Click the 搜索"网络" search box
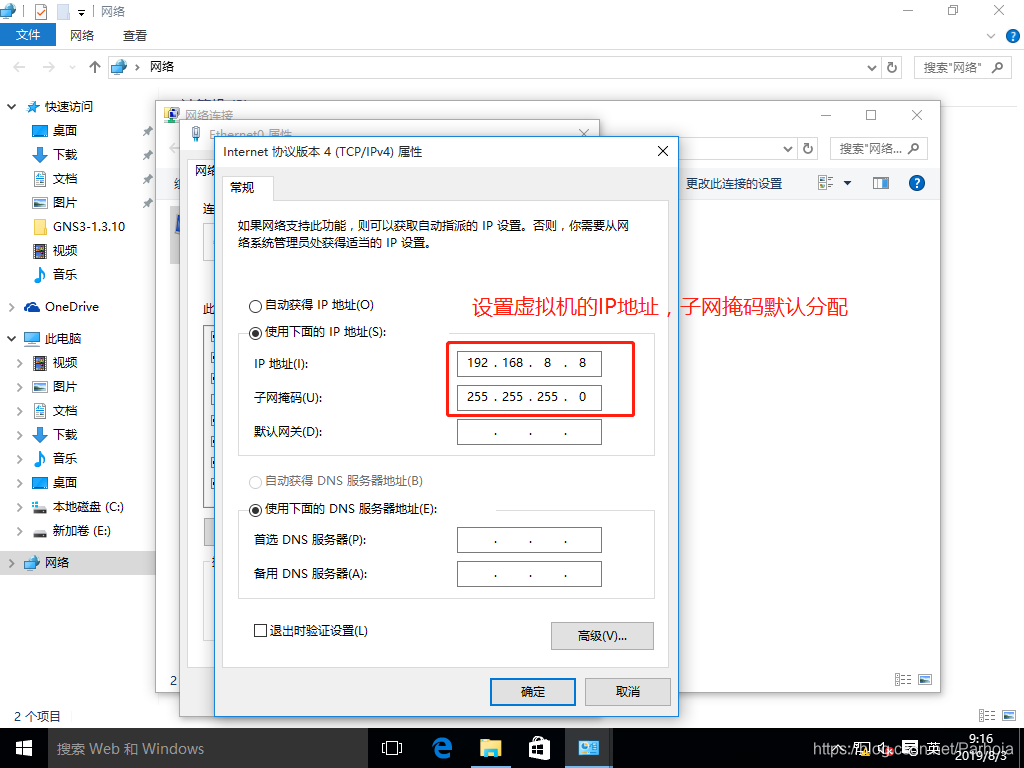This screenshot has width=1024, height=768. click(962, 67)
